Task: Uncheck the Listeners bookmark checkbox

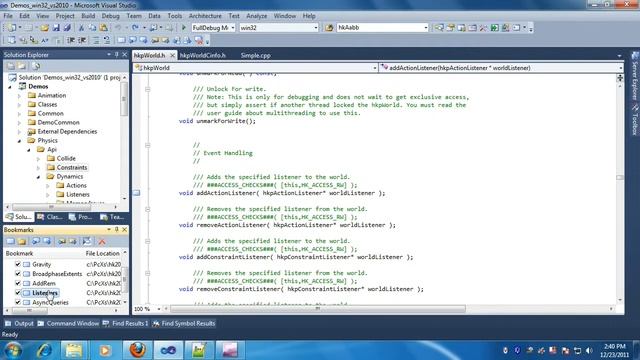Action: tap(18, 293)
